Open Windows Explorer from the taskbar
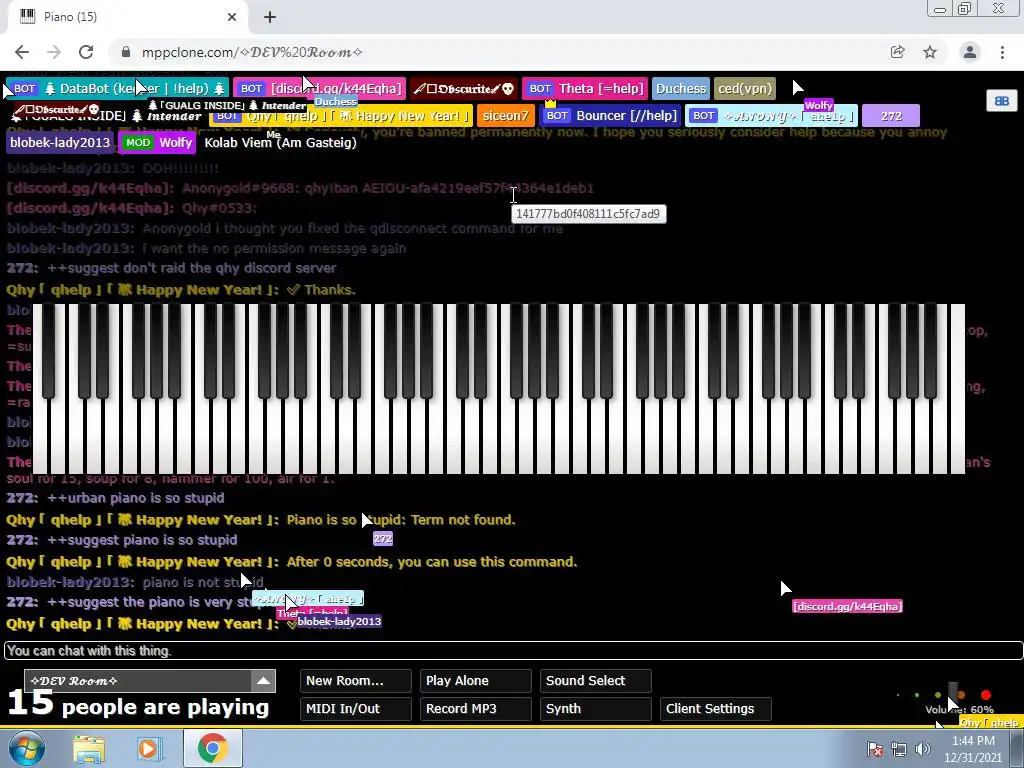 89,749
